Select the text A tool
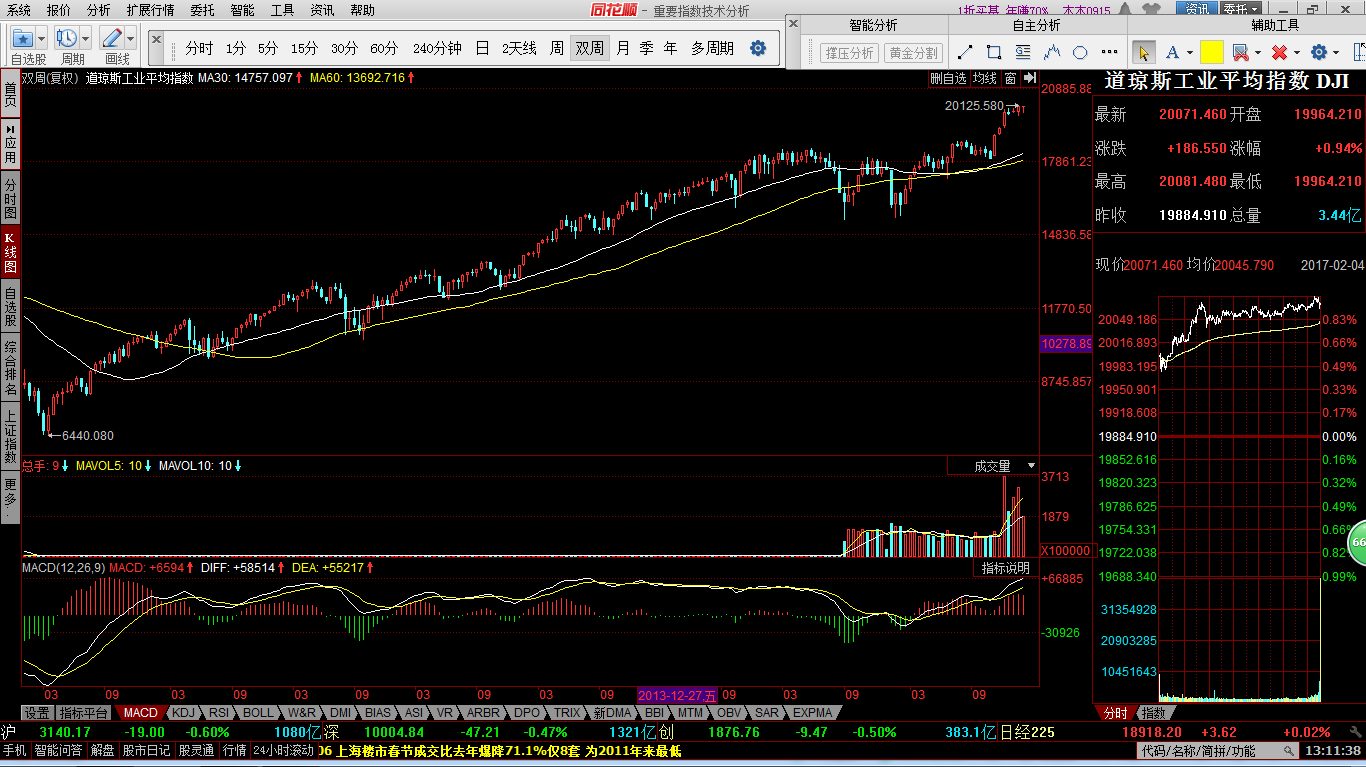 (1173, 52)
